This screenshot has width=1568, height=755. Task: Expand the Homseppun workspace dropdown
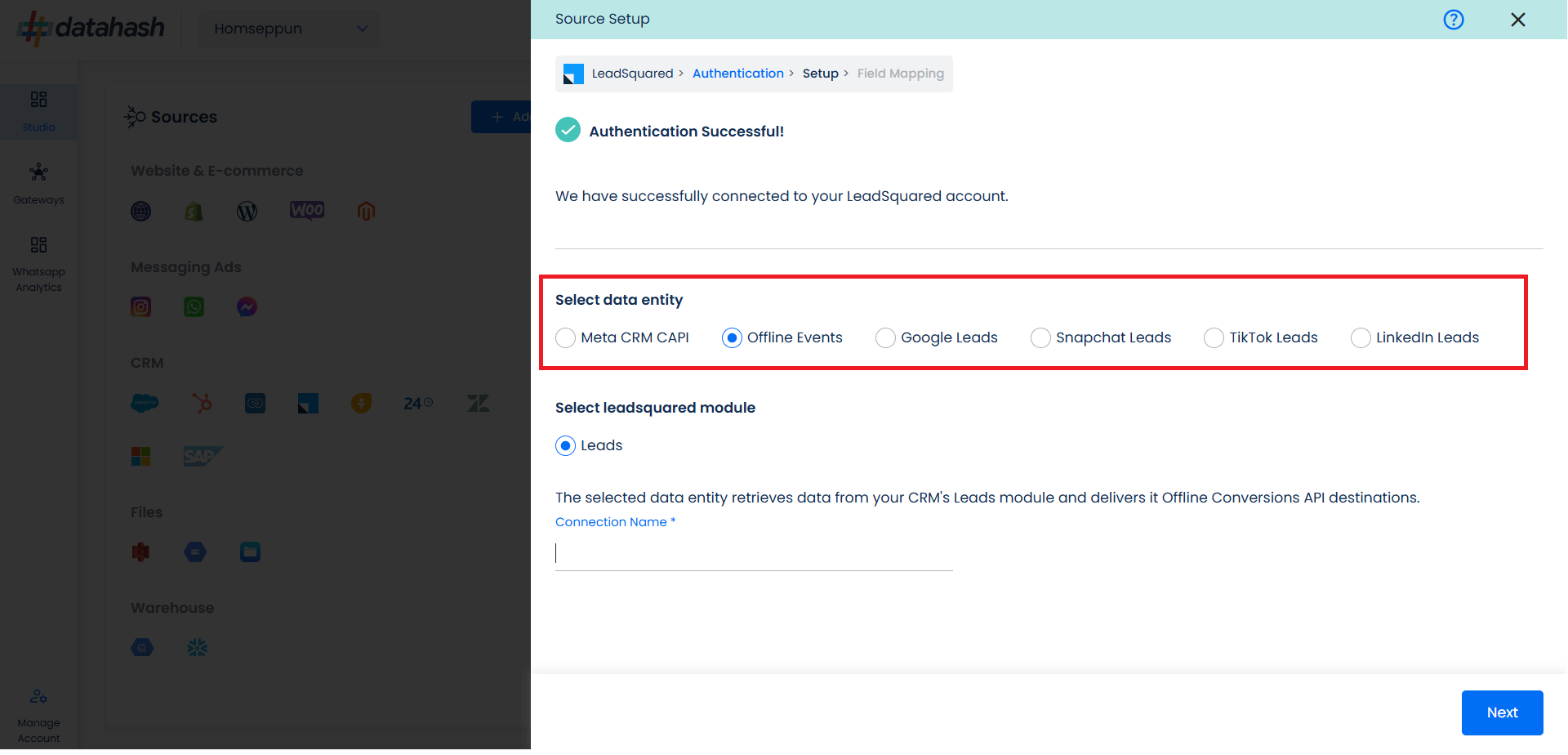(x=289, y=29)
